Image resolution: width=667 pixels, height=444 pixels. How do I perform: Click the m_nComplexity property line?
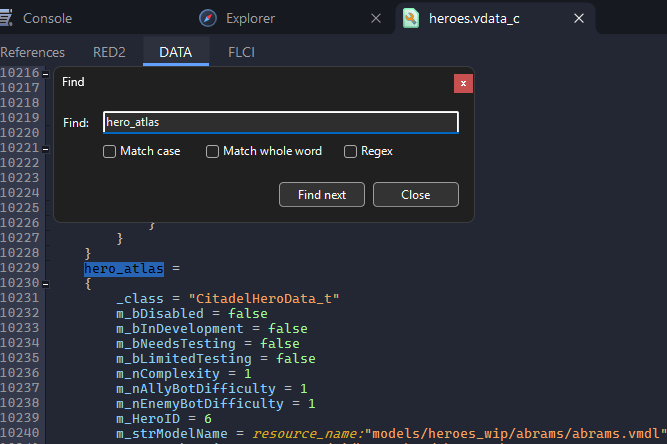(184, 374)
